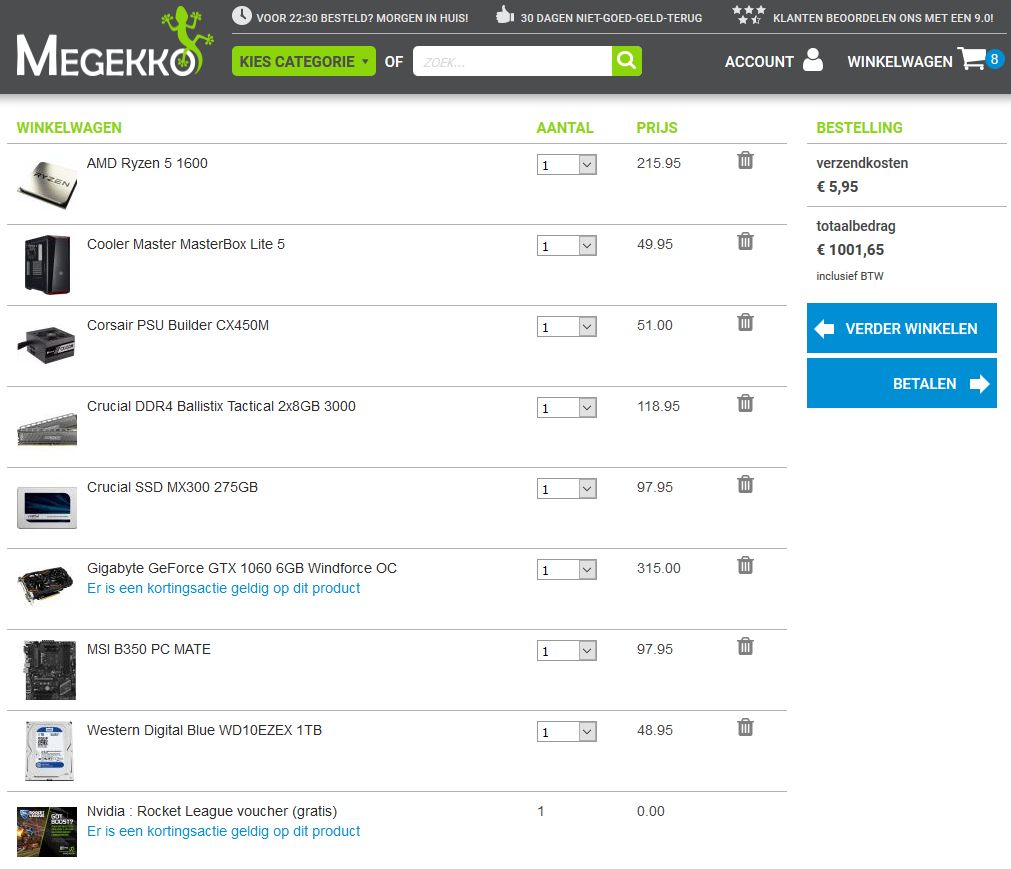The image size is (1011, 869).
Task: Open quantity selector for Crucial DDR4 Ballistix
Action: coord(567,407)
